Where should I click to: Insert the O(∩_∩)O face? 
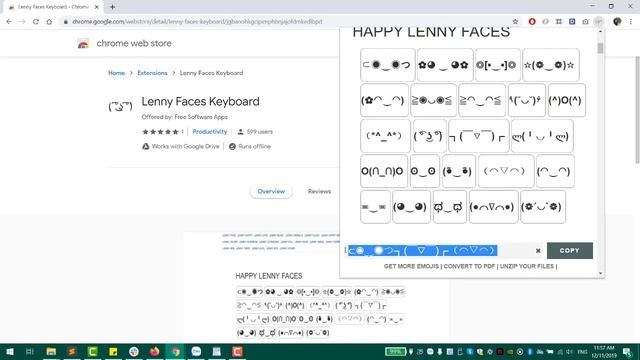click(384, 171)
